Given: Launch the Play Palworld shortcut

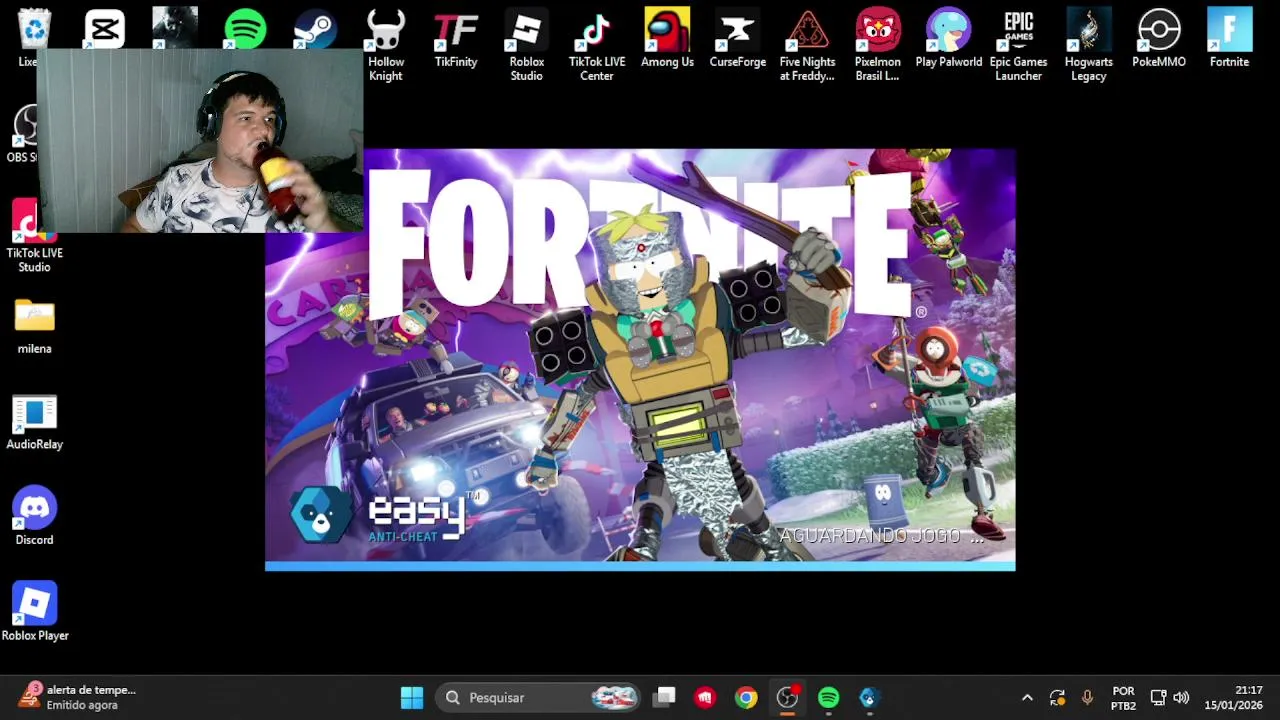Looking at the screenshot, I should (948, 38).
